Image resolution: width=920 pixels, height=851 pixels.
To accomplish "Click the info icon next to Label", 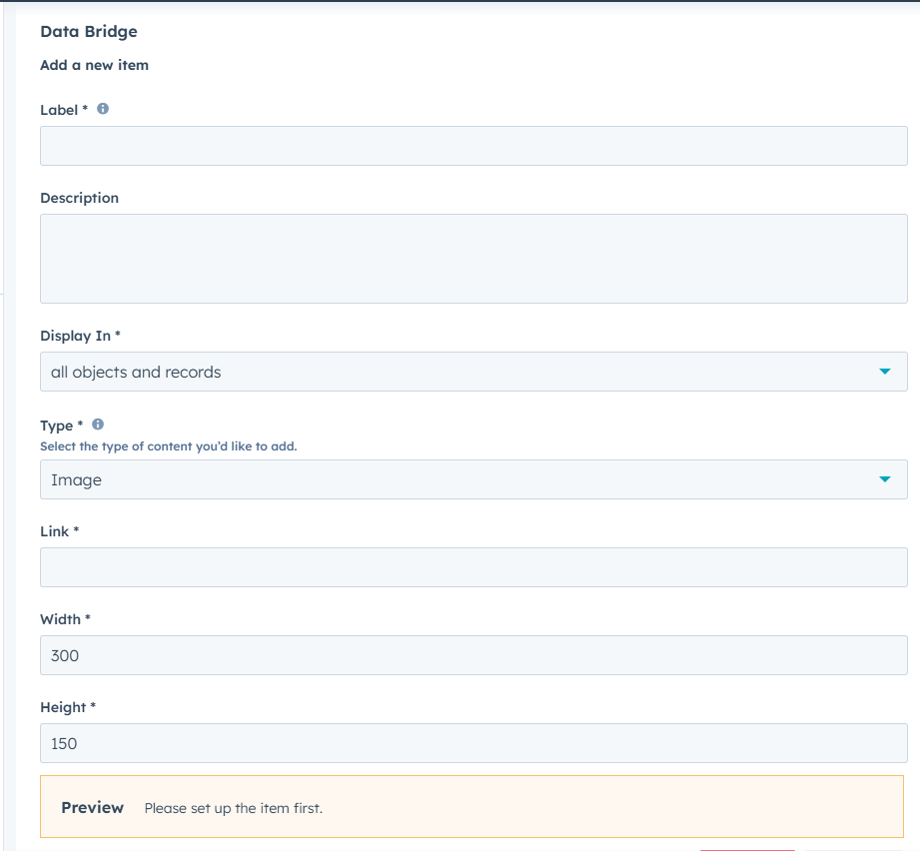I will (103, 109).
